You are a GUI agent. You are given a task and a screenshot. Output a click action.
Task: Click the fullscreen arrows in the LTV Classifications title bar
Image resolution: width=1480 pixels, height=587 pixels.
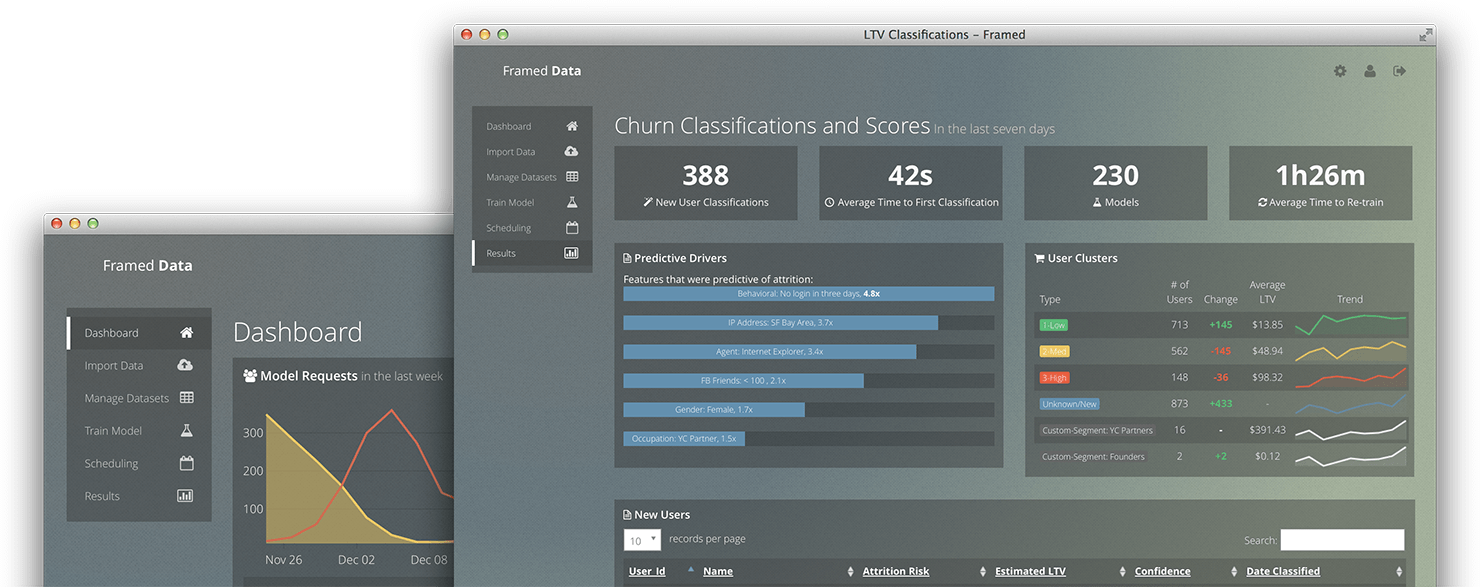[1425, 35]
